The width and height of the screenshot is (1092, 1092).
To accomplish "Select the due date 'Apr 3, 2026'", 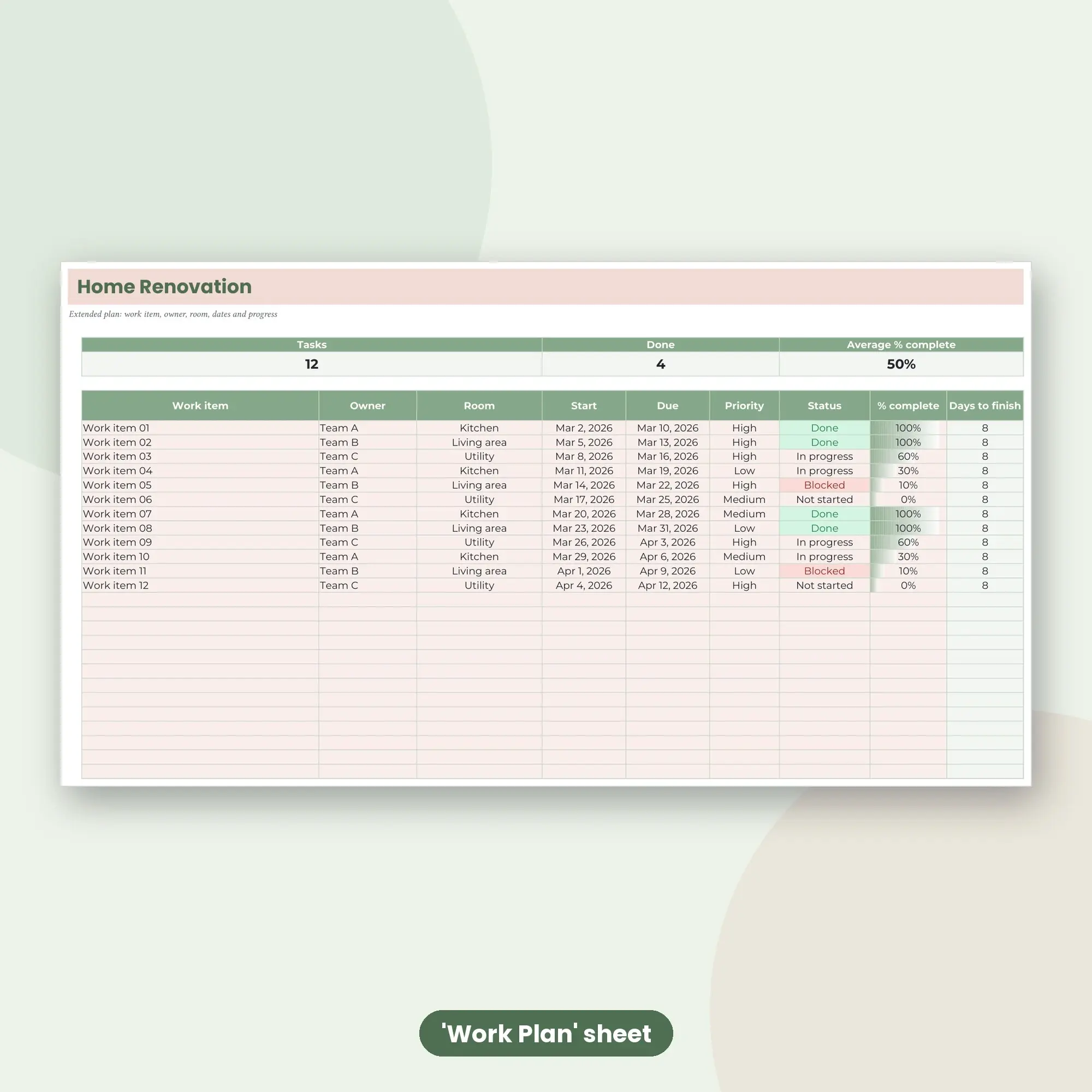I will click(668, 542).
